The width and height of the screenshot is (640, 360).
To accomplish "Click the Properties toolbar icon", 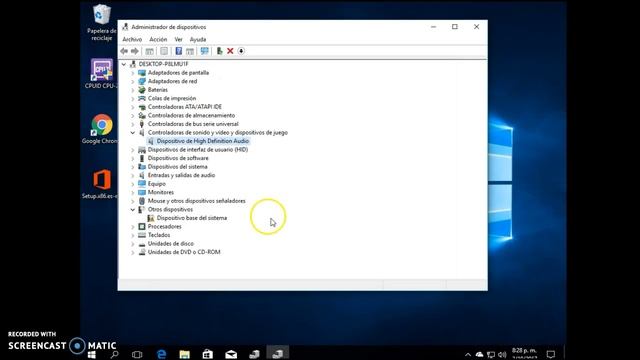I will (x=164, y=51).
